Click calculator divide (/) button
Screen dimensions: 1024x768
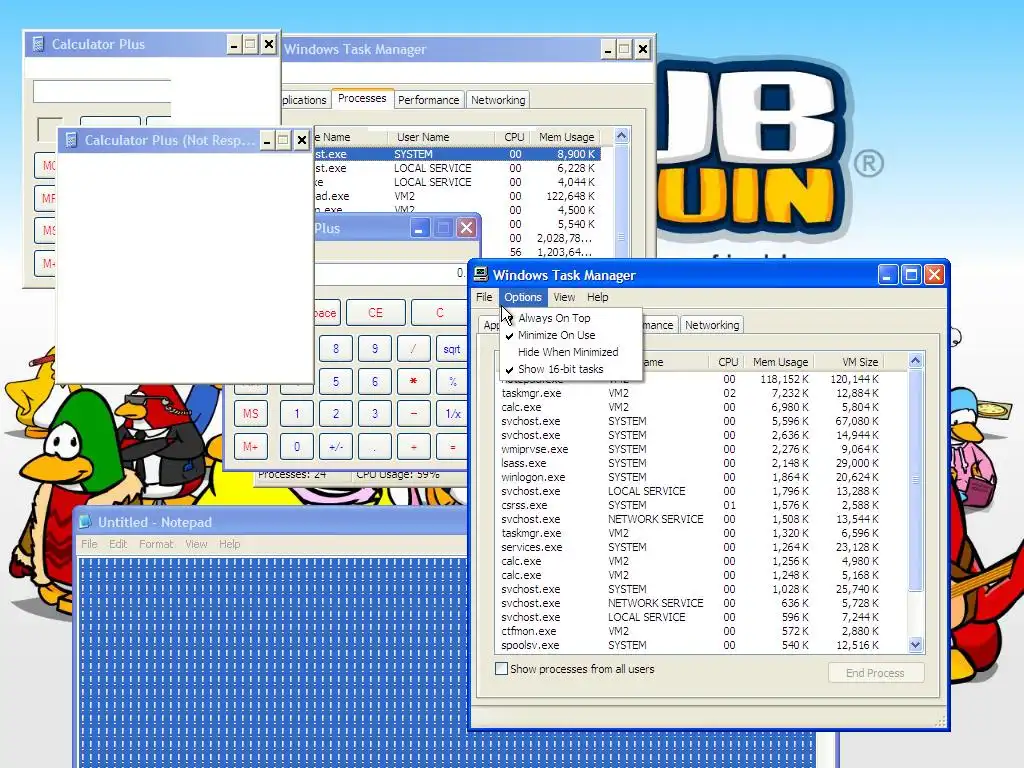tap(413, 349)
